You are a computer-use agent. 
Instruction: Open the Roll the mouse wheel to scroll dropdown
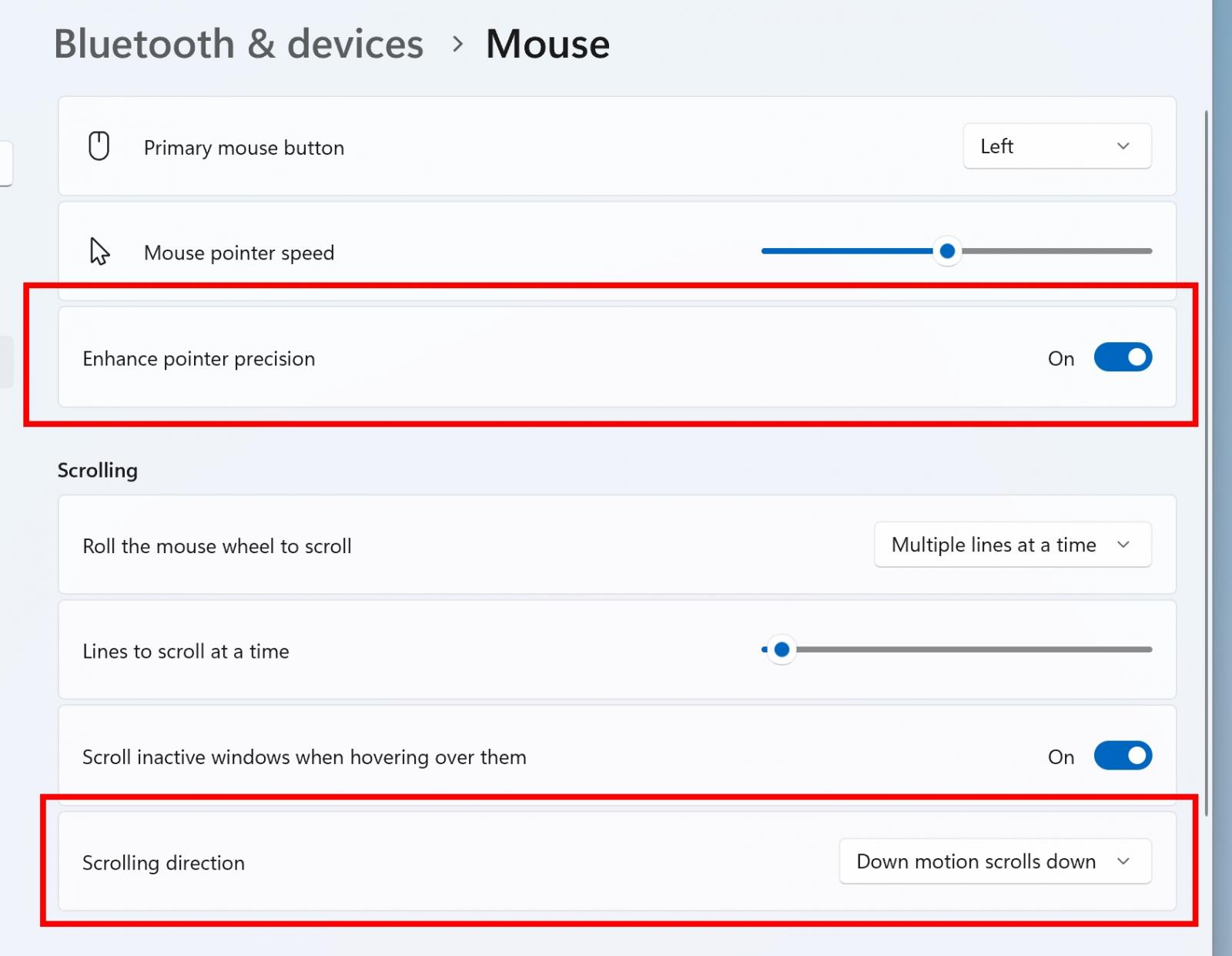[1012, 545]
